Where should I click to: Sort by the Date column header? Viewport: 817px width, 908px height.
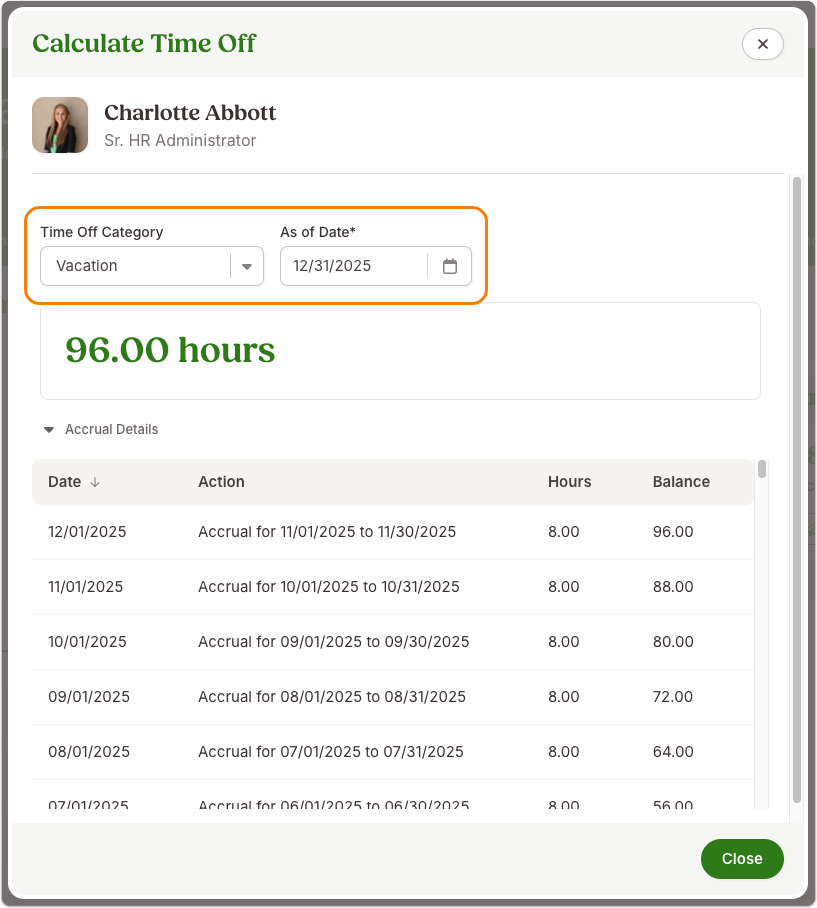(x=64, y=482)
